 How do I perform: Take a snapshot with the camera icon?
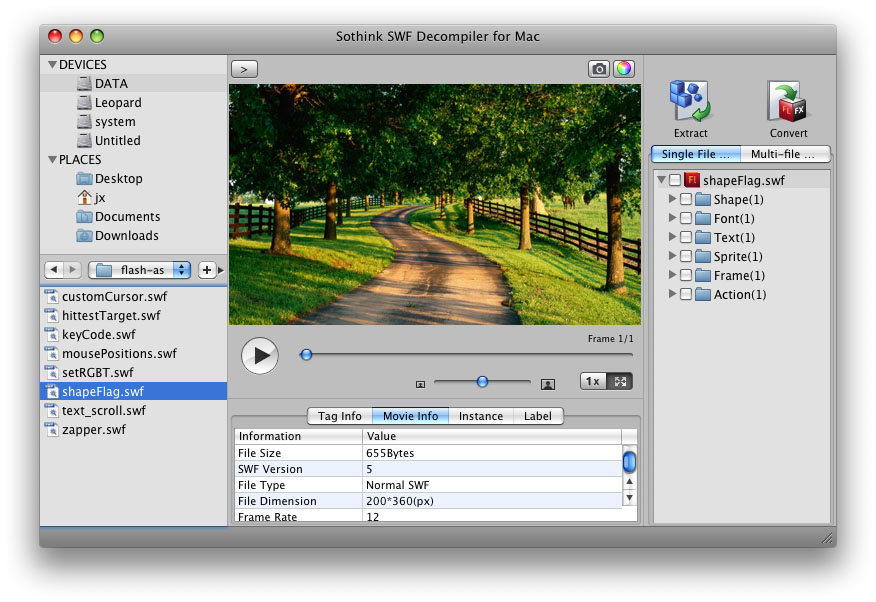(x=598, y=69)
